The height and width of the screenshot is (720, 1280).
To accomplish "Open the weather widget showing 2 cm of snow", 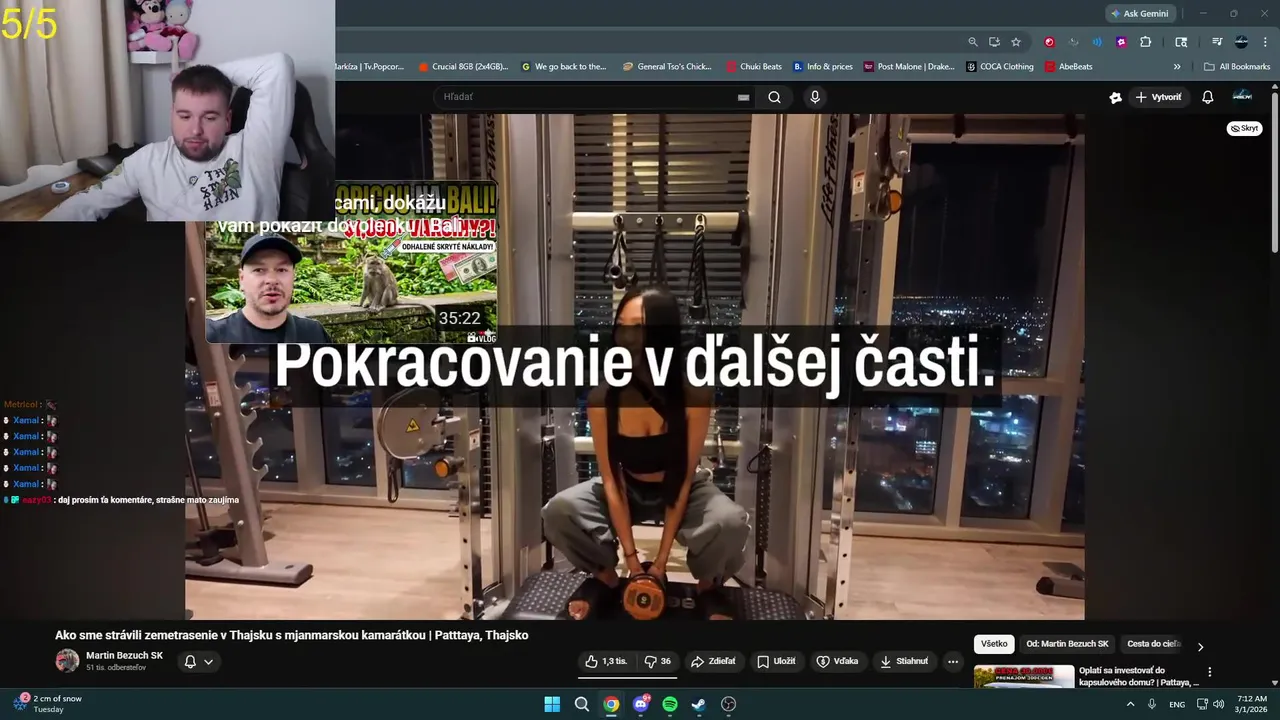I will point(49,704).
